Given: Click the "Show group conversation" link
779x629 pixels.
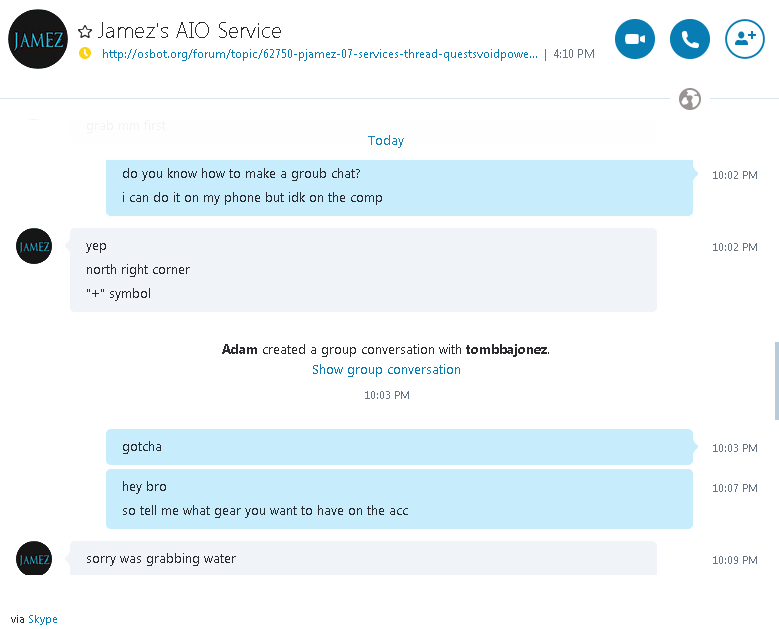Looking at the screenshot, I should 386,370.
